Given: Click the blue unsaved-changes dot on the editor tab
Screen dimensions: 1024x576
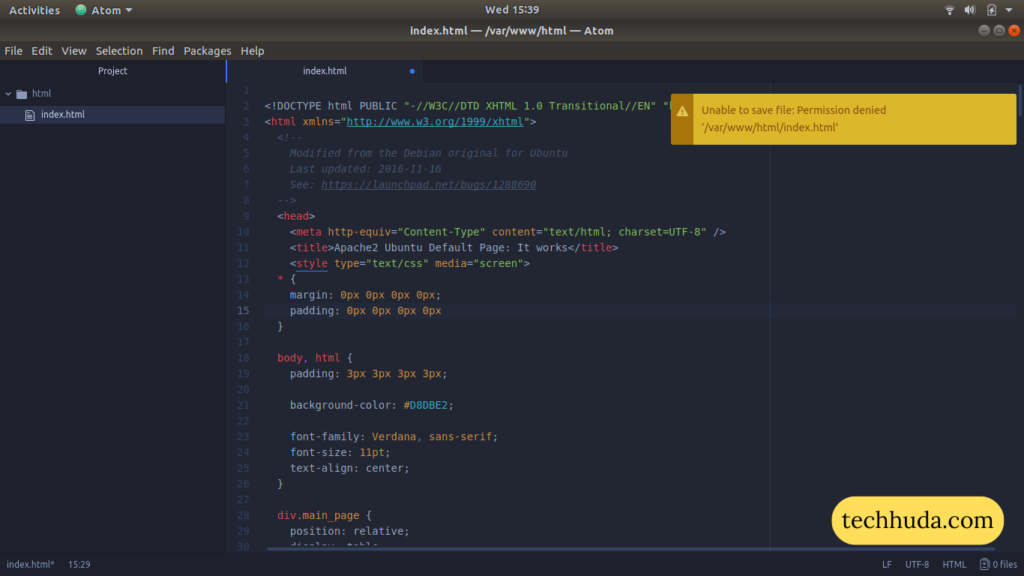Looking at the screenshot, I should 410,71.
